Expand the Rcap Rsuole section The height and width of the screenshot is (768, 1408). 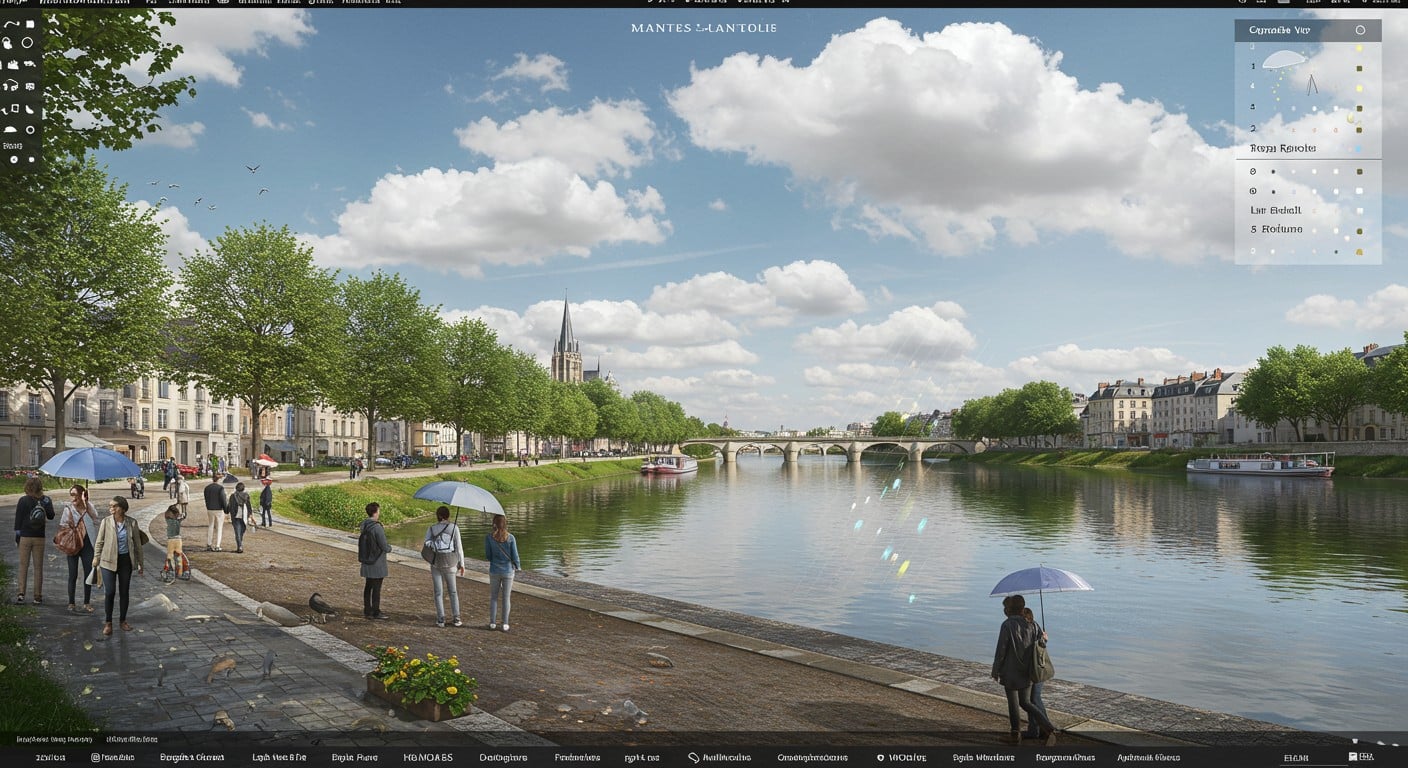1283,149
